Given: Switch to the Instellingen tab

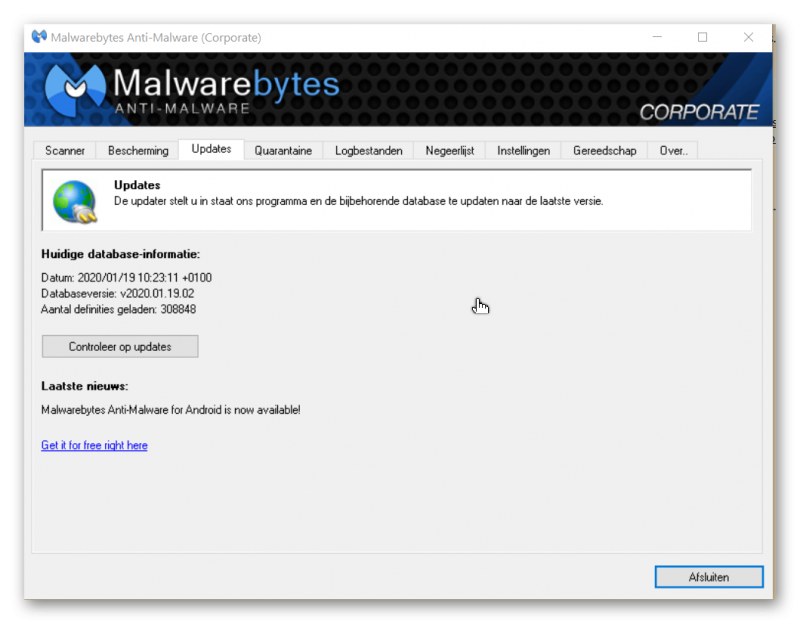Looking at the screenshot, I should tap(524, 151).
